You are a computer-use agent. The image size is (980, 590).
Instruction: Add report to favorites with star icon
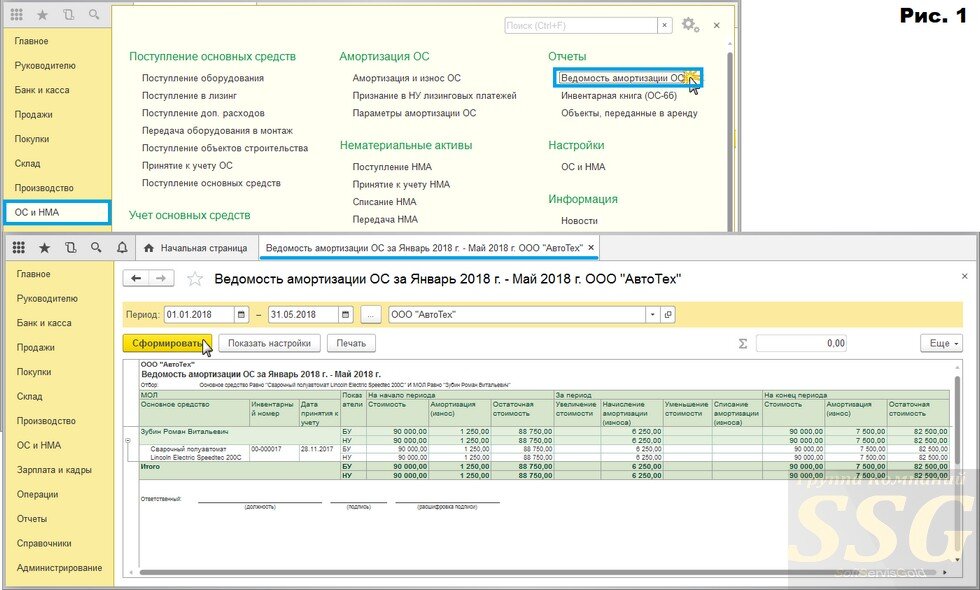point(195,279)
